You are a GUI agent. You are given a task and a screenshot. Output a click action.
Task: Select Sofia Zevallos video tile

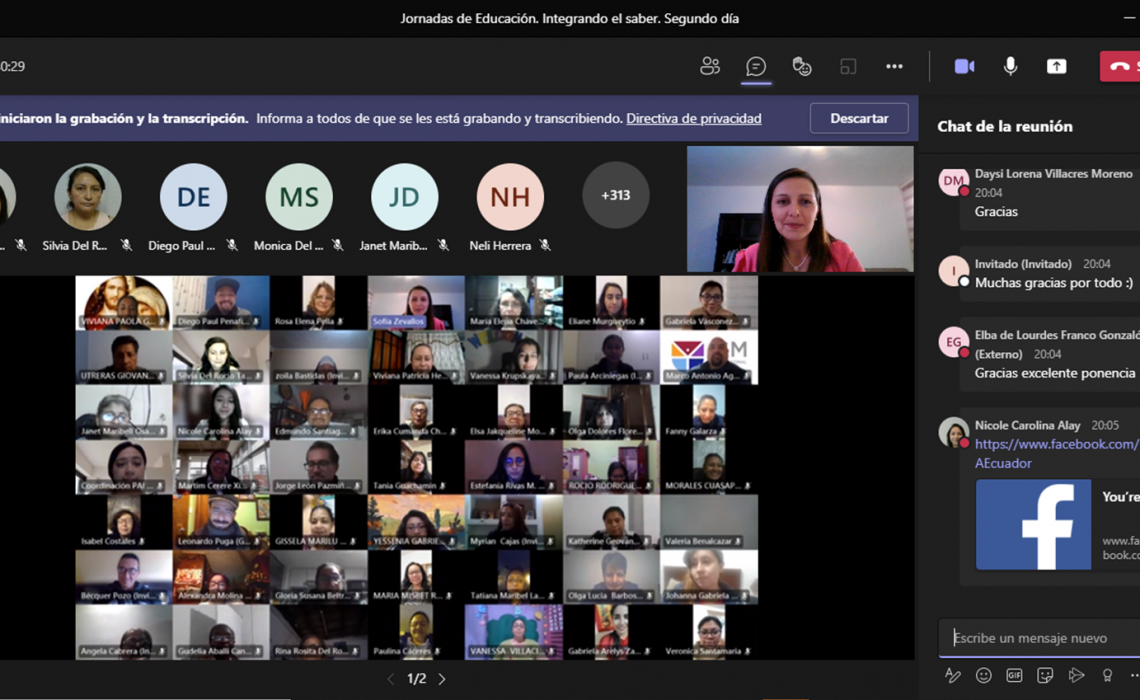(x=416, y=302)
